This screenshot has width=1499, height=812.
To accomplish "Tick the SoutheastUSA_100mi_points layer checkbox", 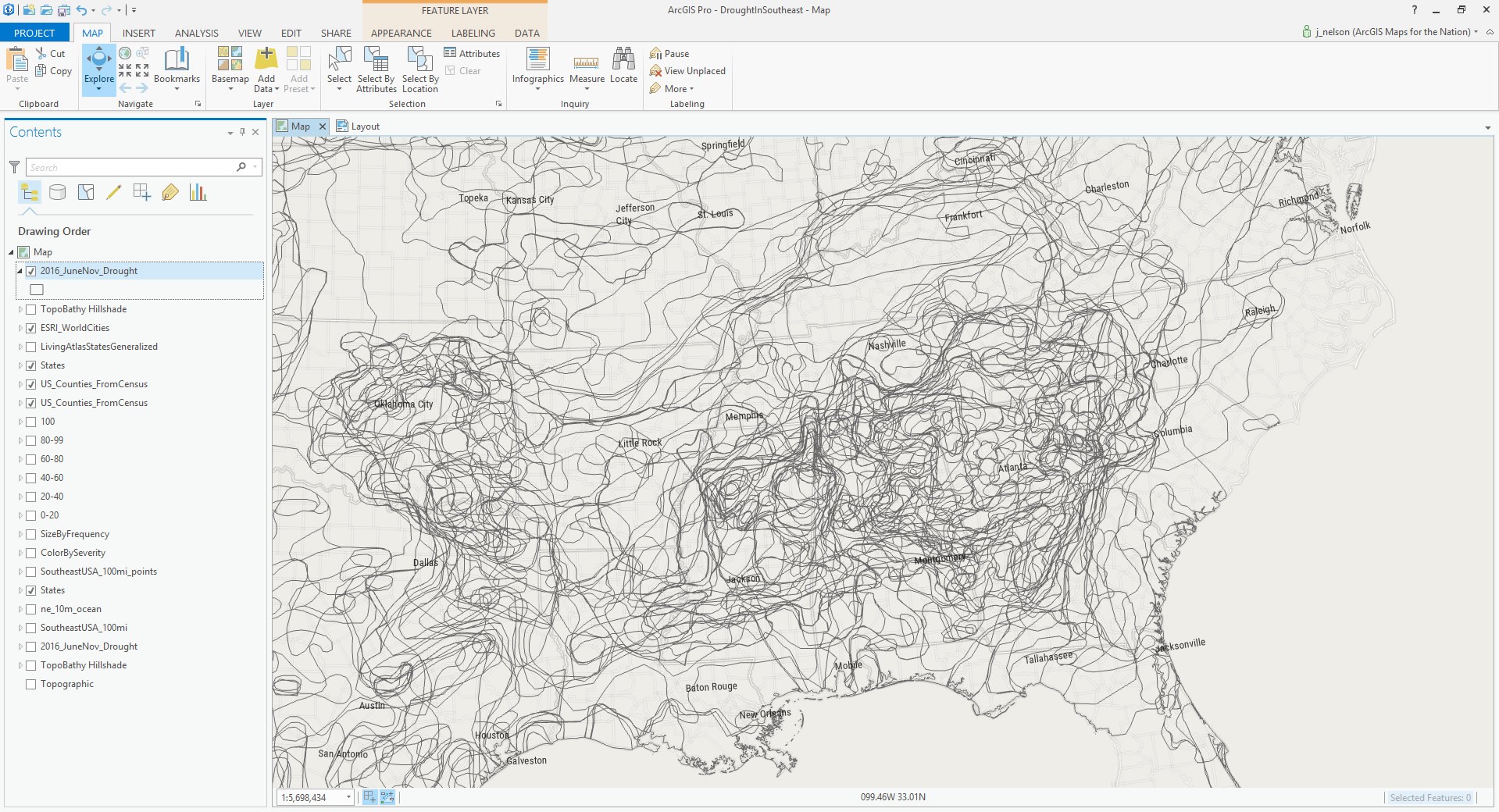I will click(x=31, y=572).
